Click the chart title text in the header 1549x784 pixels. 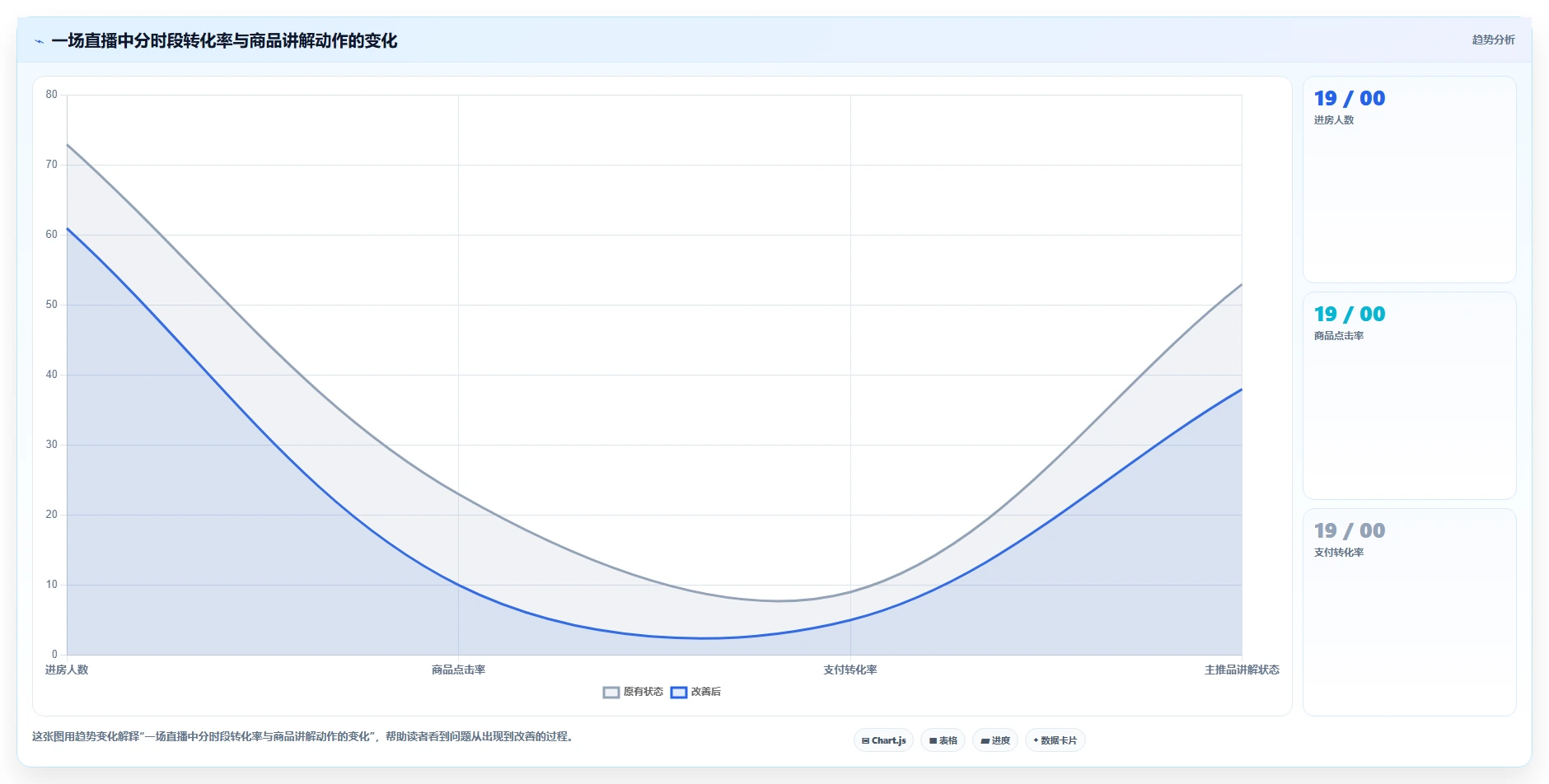click(224, 40)
